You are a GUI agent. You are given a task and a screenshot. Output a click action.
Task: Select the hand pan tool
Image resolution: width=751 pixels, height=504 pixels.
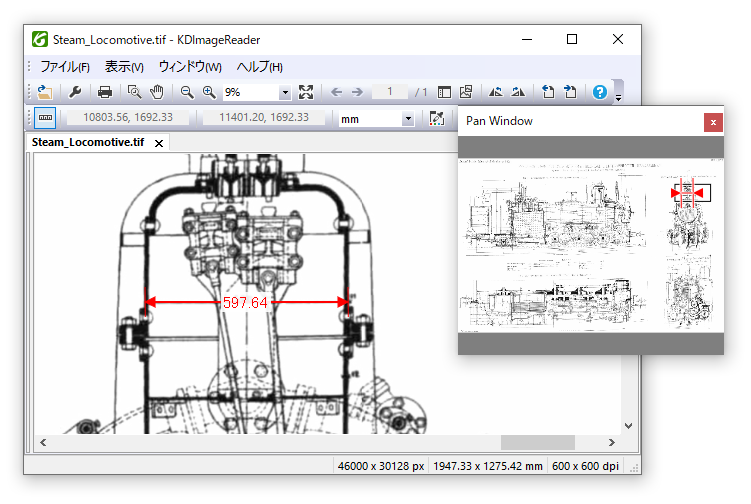coord(156,92)
